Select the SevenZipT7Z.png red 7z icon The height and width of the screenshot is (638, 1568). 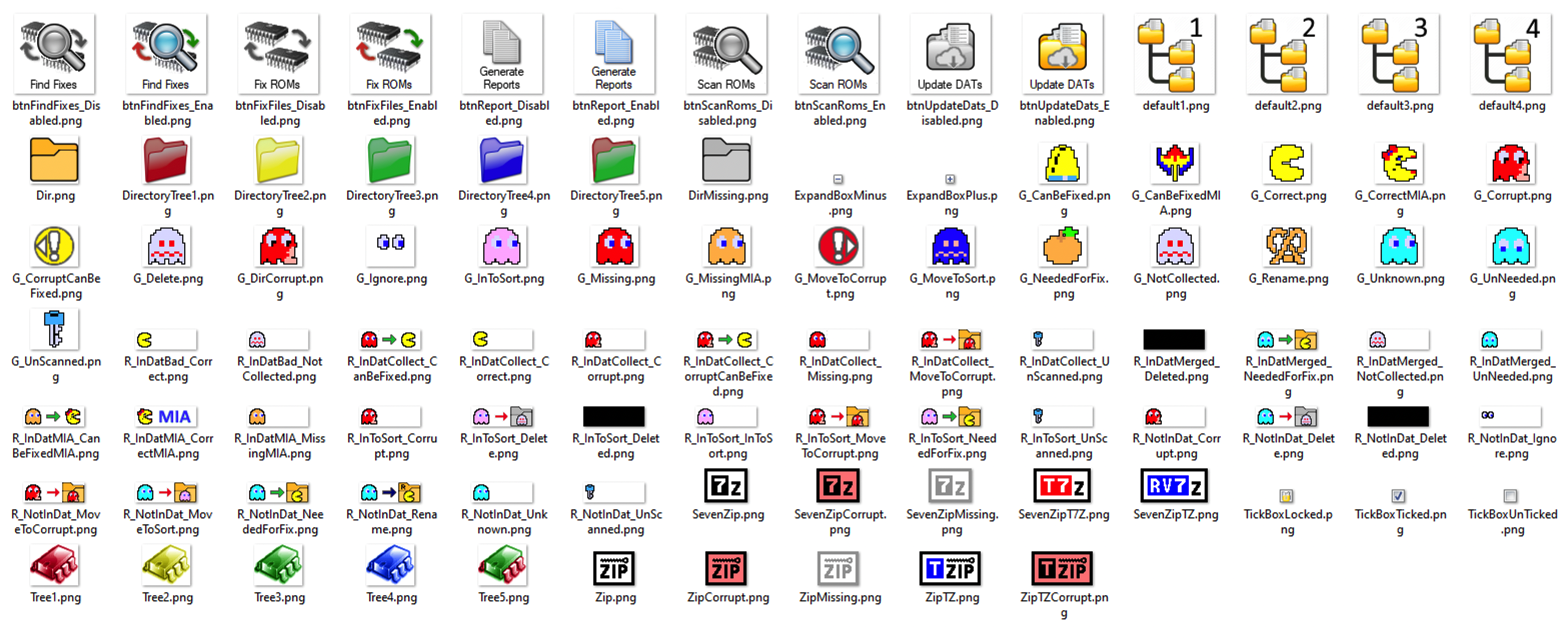[x=1063, y=486]
